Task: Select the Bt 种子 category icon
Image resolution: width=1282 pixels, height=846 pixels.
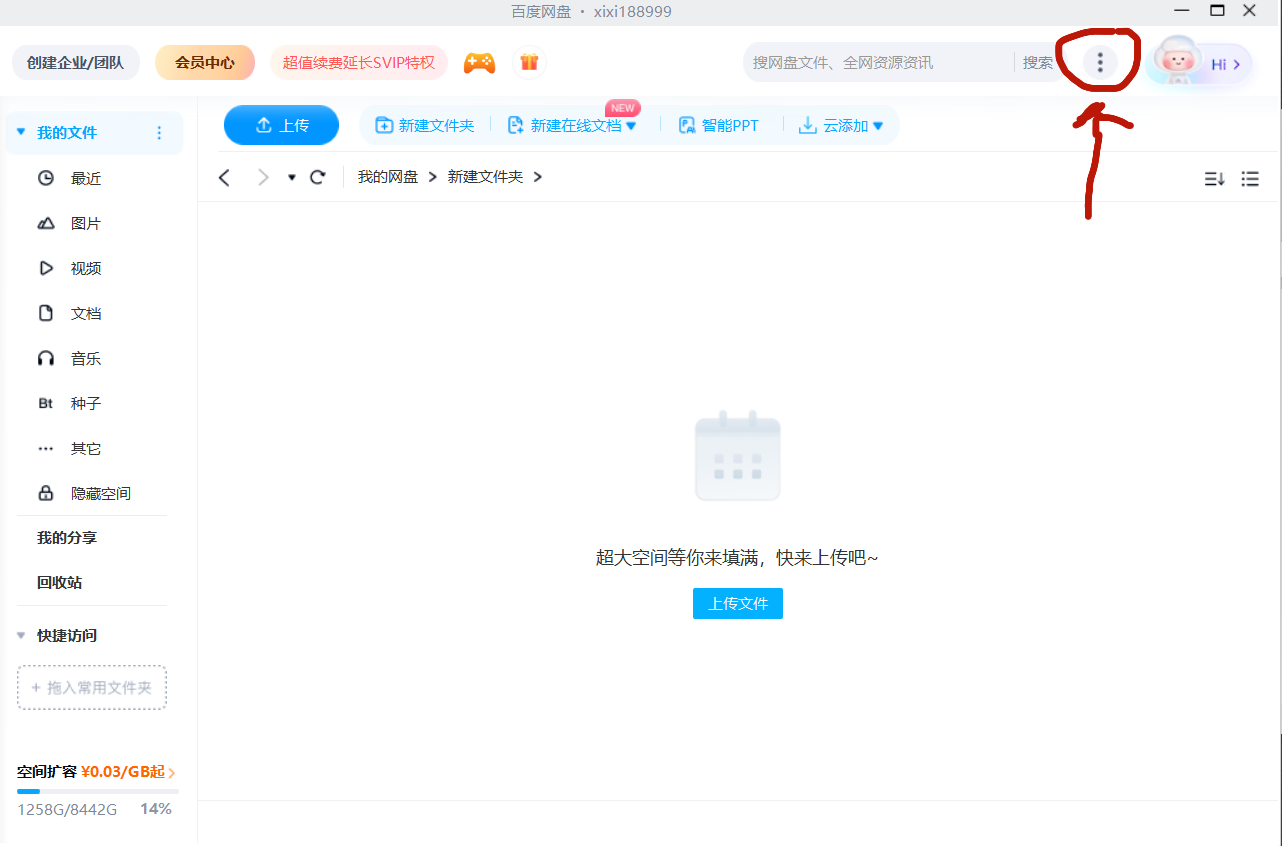Action: click(45, 403)
